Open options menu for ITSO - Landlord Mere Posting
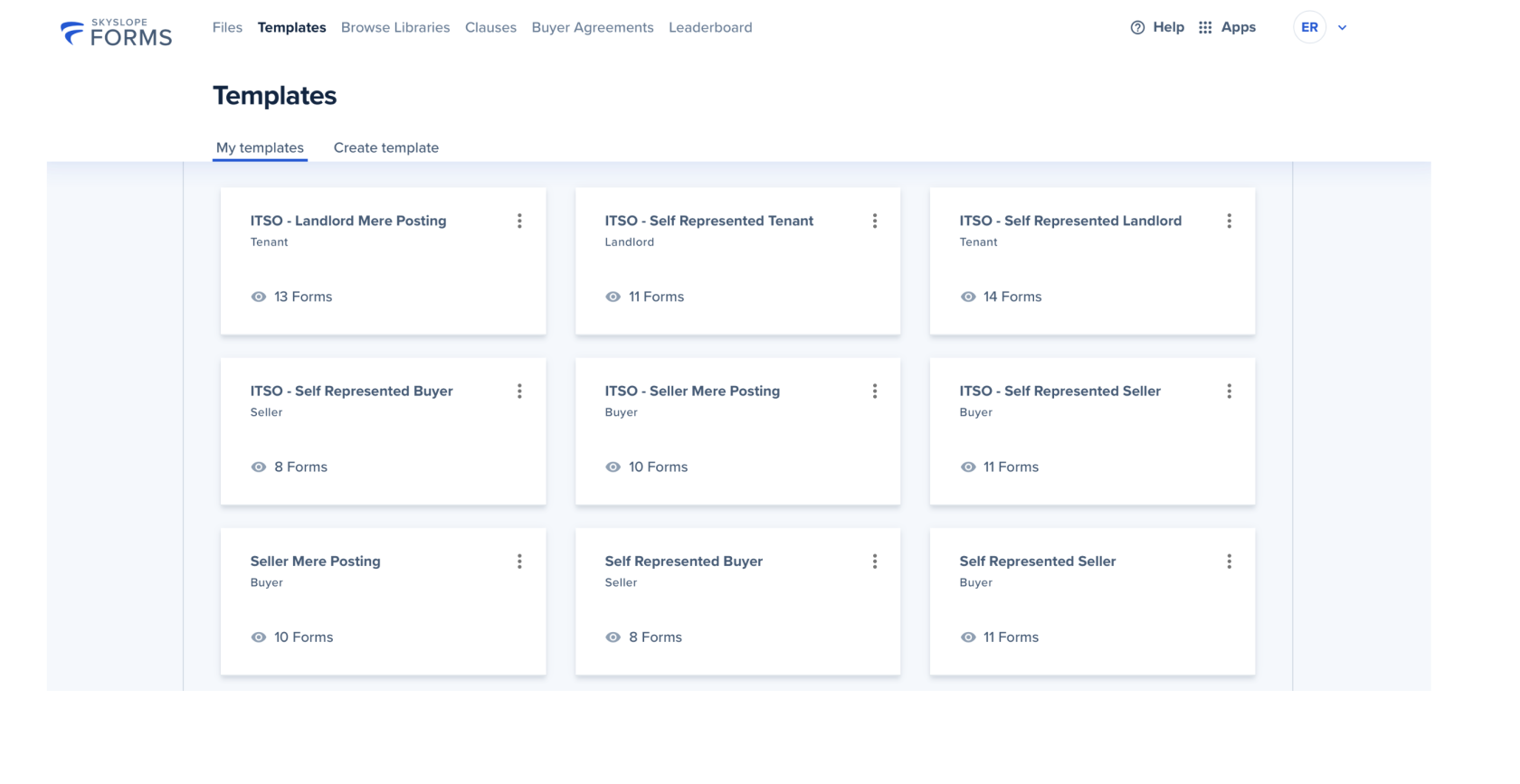This screenshot has height=784, width=1520. (519, 221)
